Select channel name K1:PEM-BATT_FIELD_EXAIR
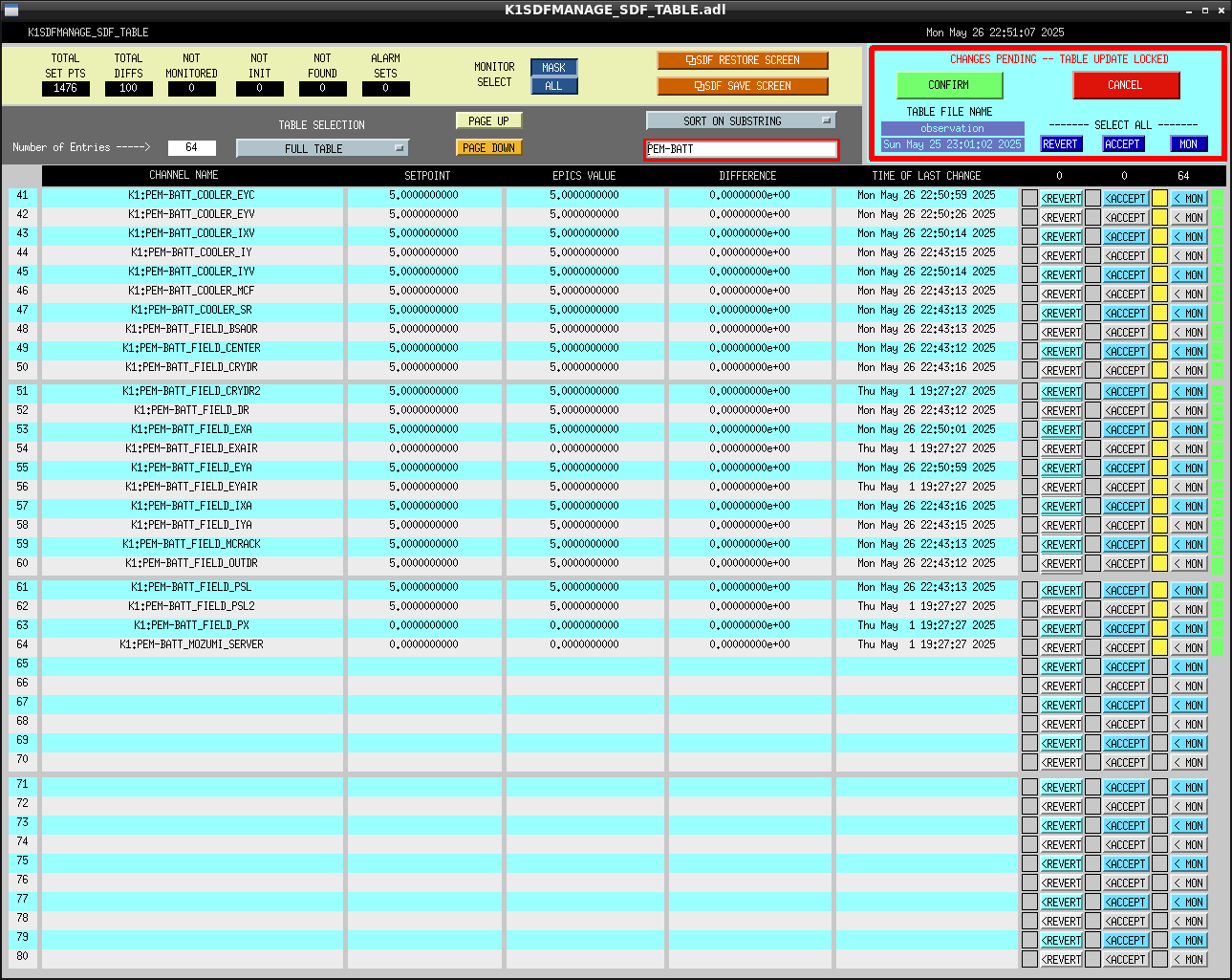Screen dimensions: 1232x980 [x=192, y=448]
